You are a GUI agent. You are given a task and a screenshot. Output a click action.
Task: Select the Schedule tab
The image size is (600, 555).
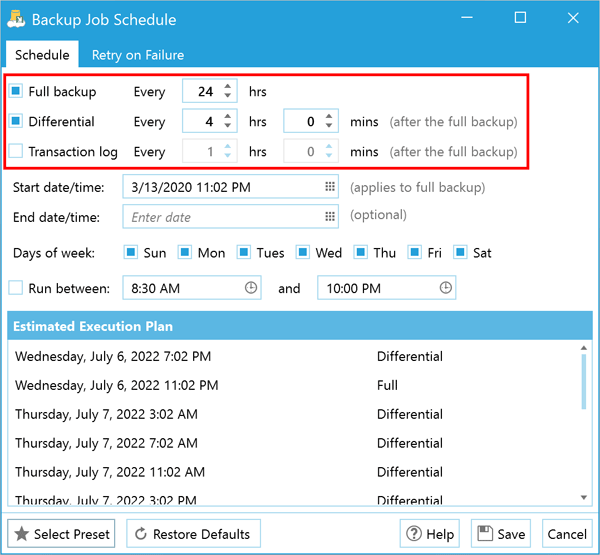(42, 55)
